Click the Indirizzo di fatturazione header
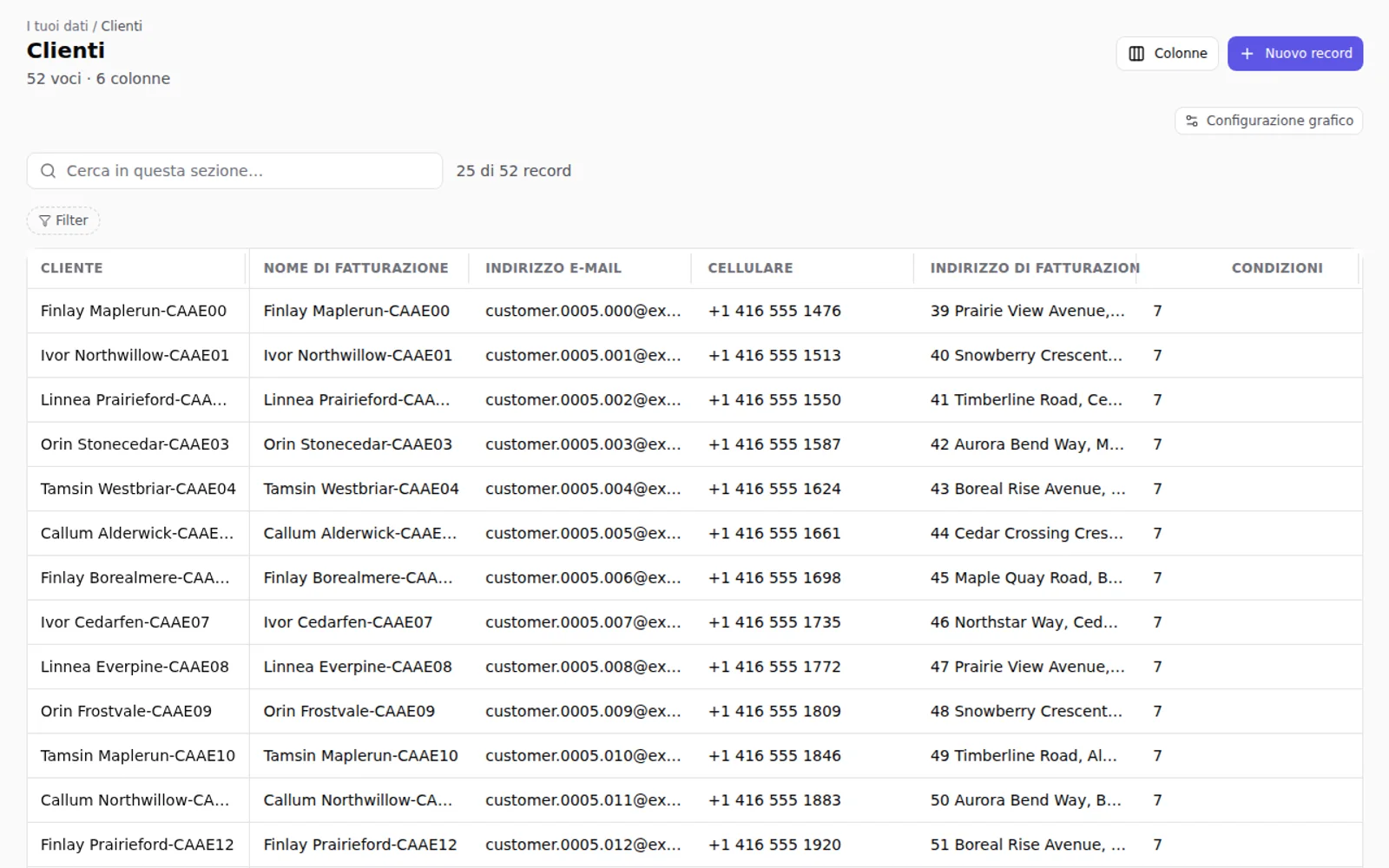This screenshot has width=1389, height=868. point(1035,268)
